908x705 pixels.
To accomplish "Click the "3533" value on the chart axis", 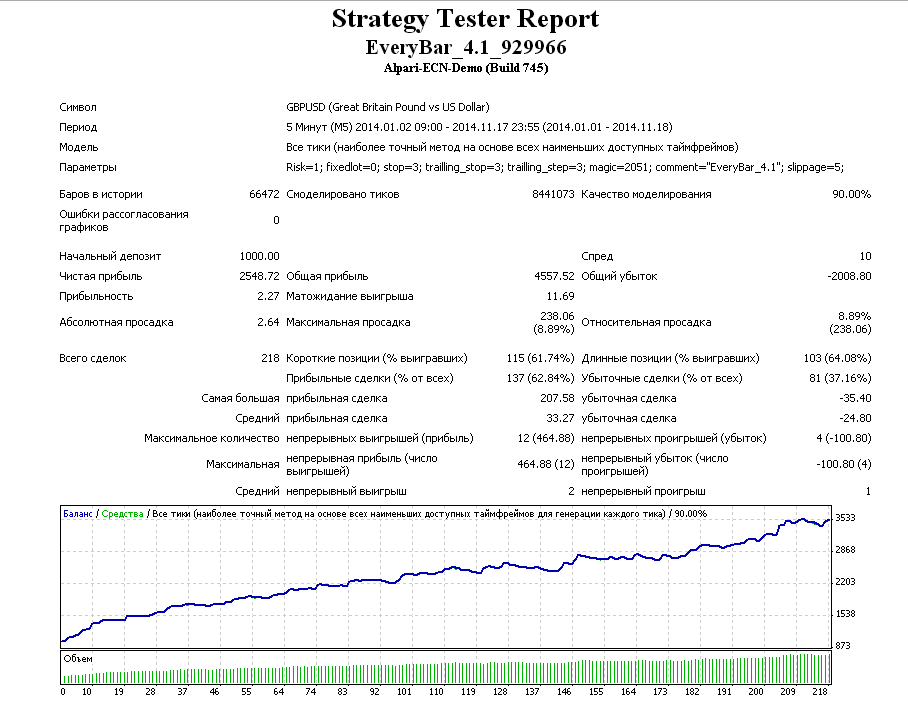I will [x=845, y=518].
